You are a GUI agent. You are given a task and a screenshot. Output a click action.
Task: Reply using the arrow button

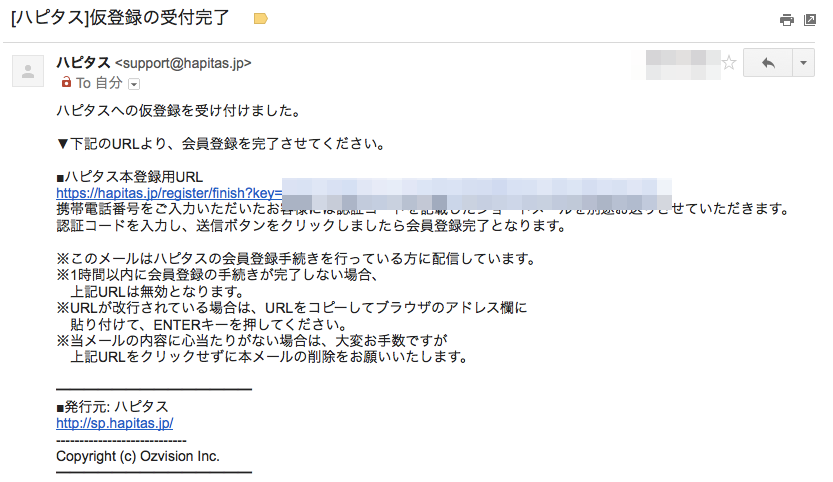click(768, 63)
